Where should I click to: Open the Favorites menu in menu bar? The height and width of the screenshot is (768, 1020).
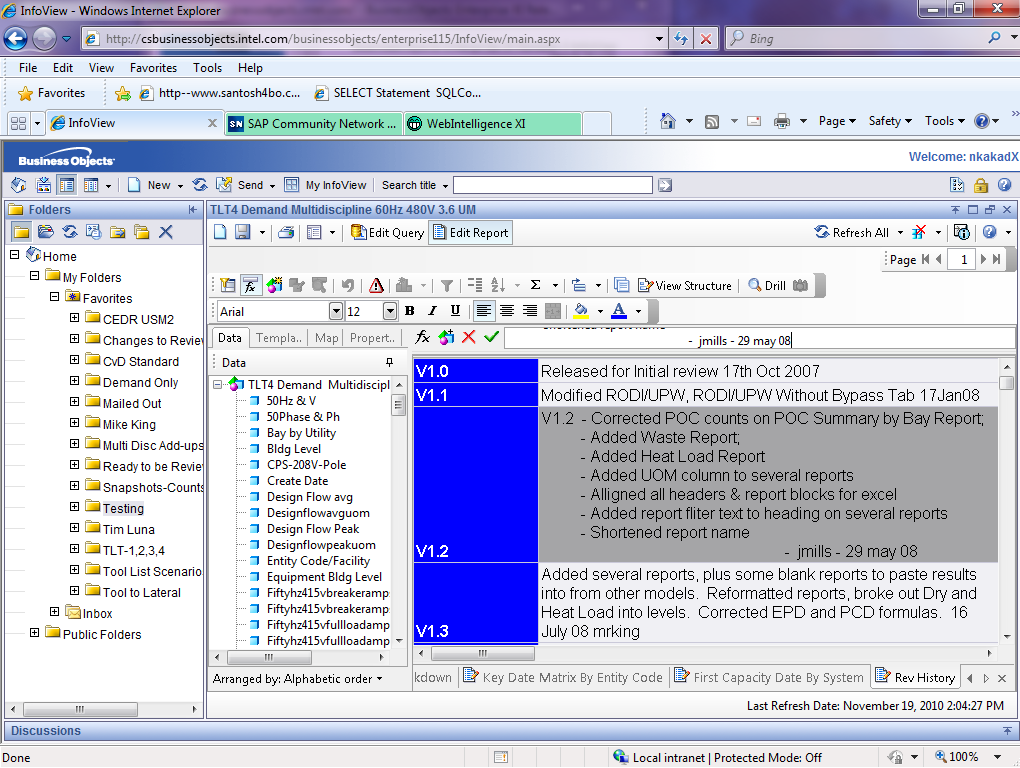[x=154, y=68]
